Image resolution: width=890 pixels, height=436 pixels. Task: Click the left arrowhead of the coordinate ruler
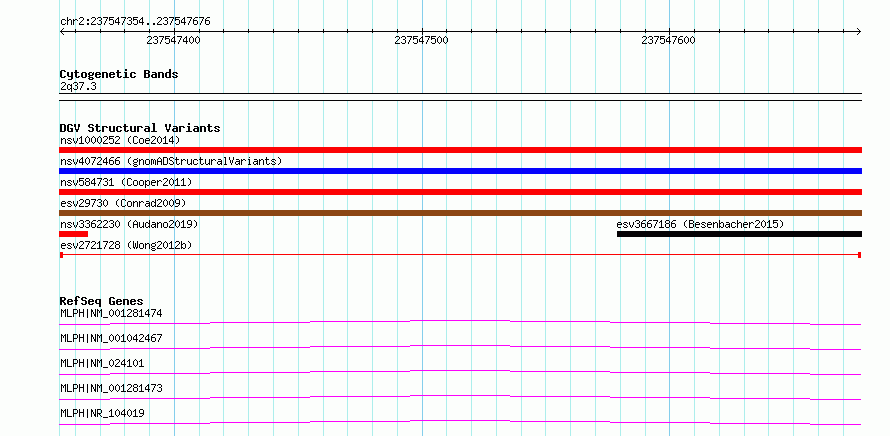pos(62,31)
